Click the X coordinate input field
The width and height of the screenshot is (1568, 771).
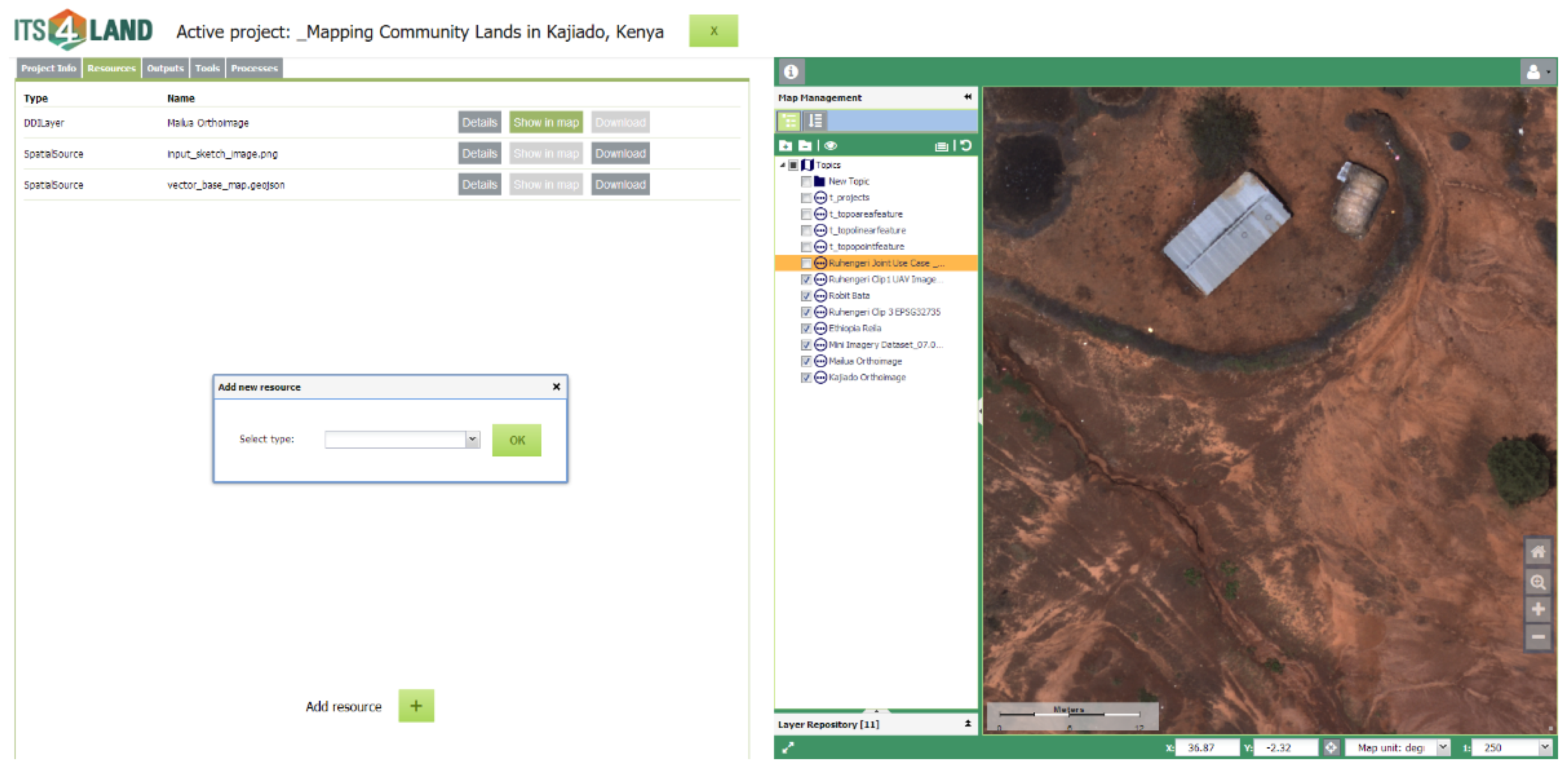(1207, 747)
